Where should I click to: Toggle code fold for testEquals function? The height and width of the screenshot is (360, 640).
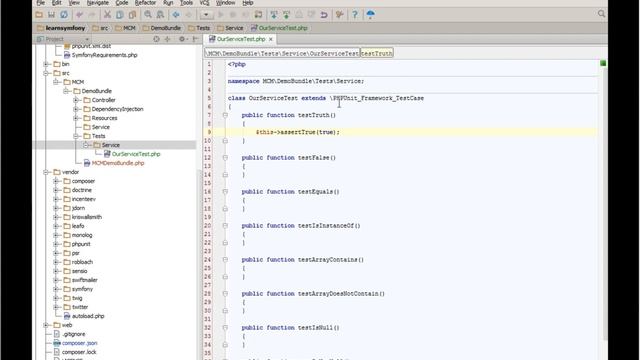pos(225,191)
